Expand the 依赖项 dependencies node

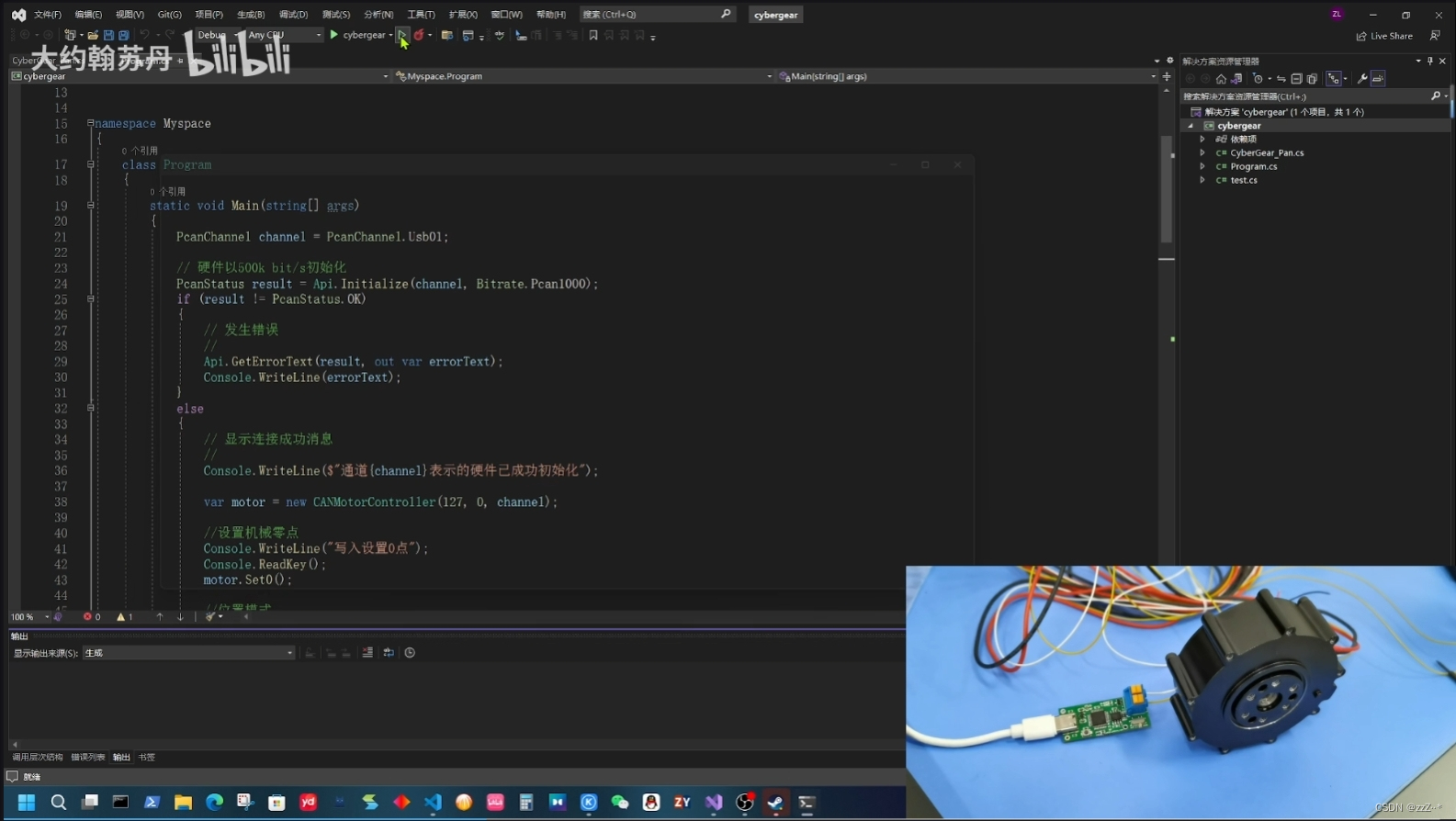tap(1202, 140)
